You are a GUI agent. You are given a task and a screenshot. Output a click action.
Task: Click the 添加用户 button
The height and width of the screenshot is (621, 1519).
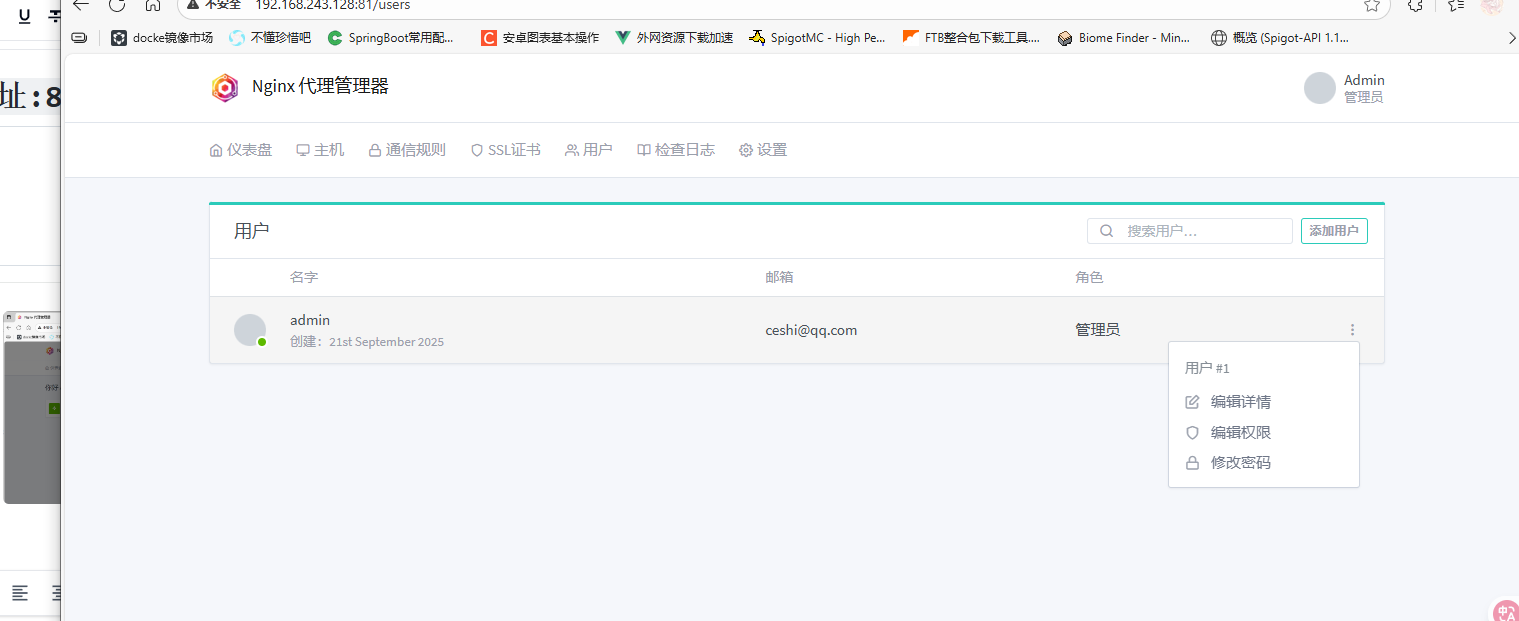[x=1333, y=231]
